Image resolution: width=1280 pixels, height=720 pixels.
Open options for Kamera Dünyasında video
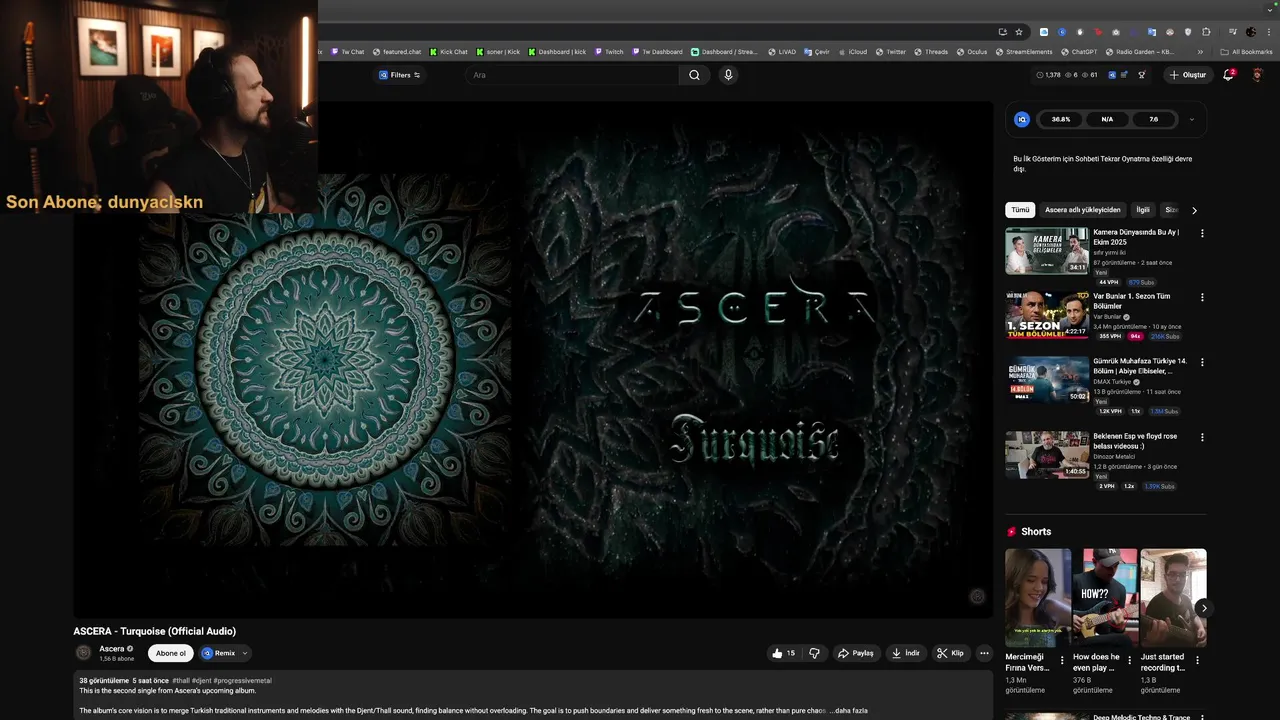pos(1202,233)
